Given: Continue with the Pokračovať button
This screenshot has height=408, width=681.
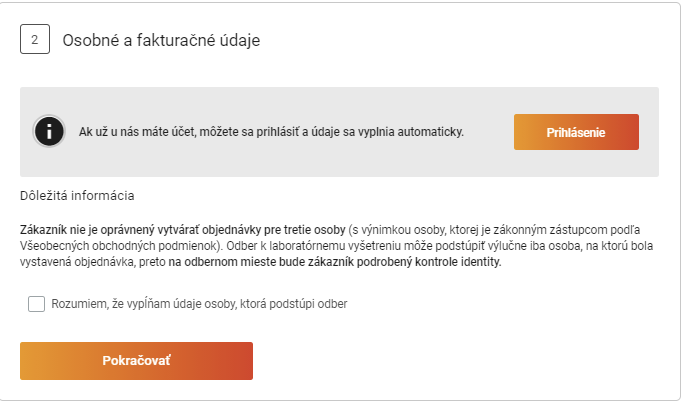Looking at the screenshot, I should (136, 361).
